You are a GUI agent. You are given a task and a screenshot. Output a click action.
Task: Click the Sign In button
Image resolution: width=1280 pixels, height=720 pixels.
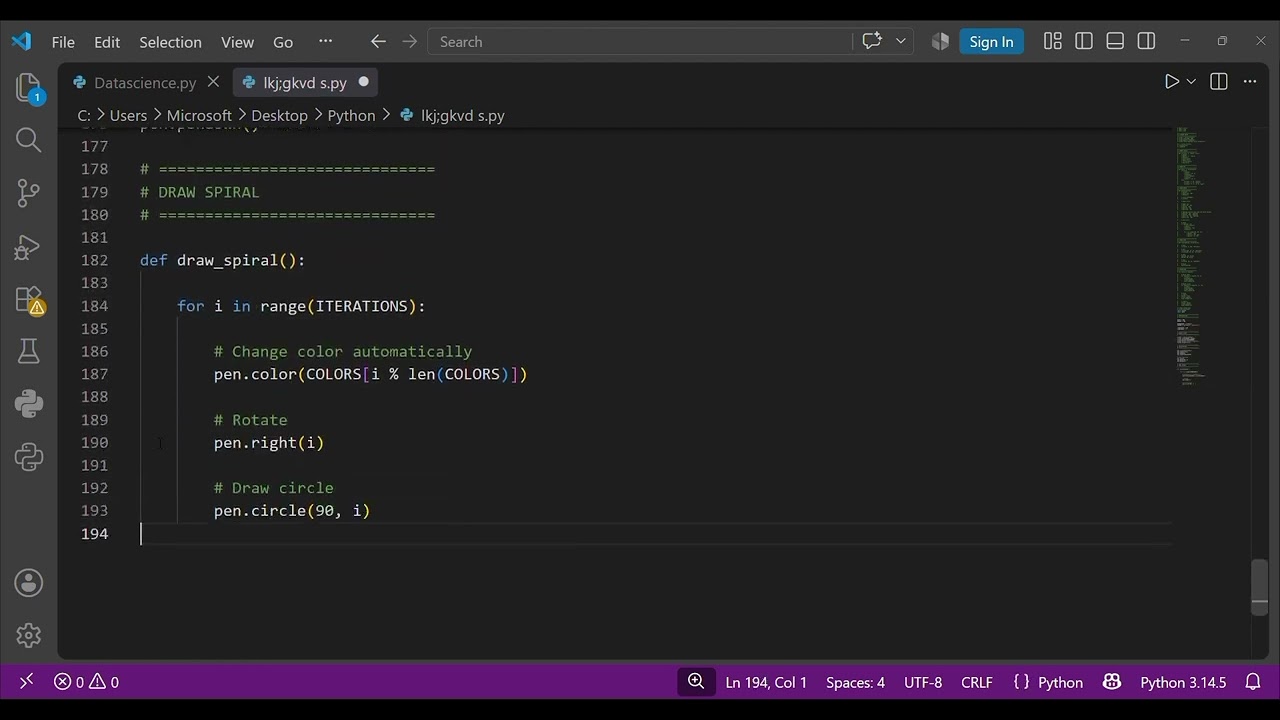tap(991, 41)
